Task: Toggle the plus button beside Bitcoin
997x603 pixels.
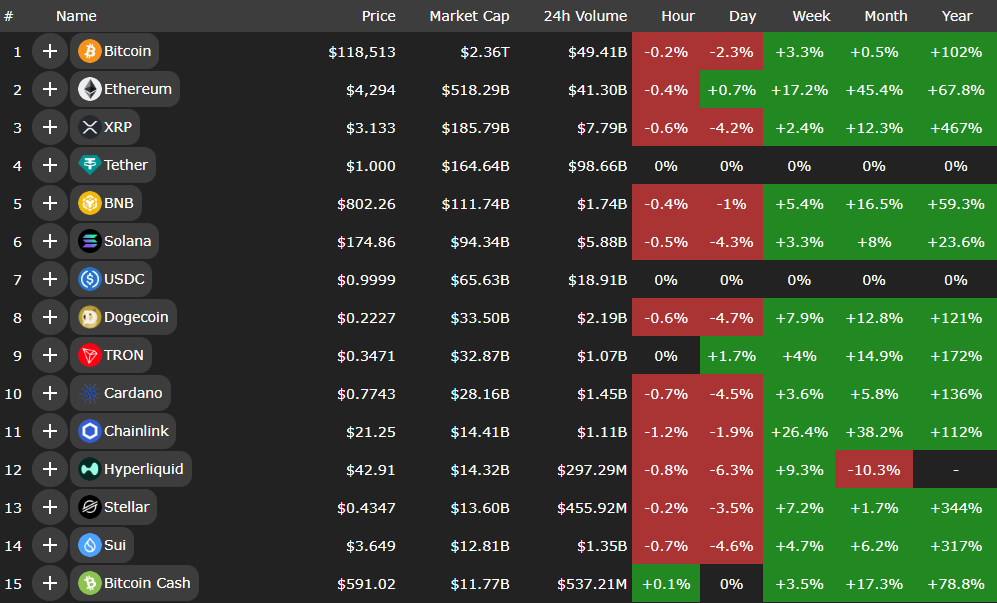Action: tap(49, 51)
